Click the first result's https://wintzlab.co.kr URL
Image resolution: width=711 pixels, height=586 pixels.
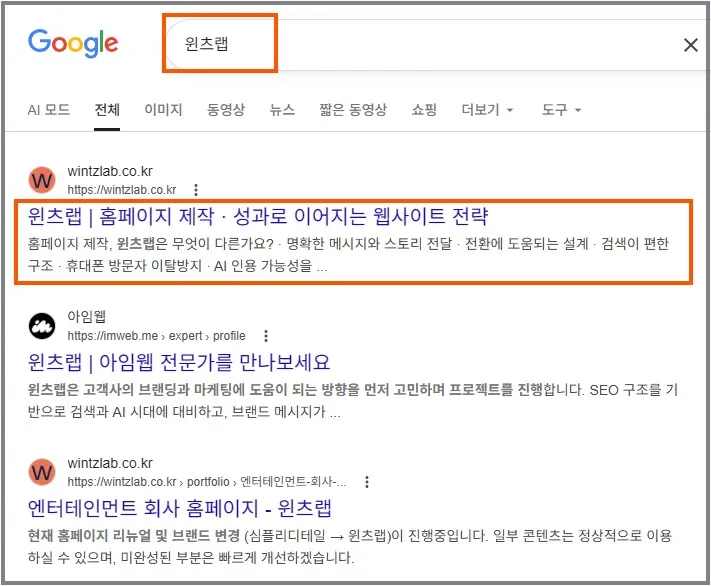click(122, 190)
